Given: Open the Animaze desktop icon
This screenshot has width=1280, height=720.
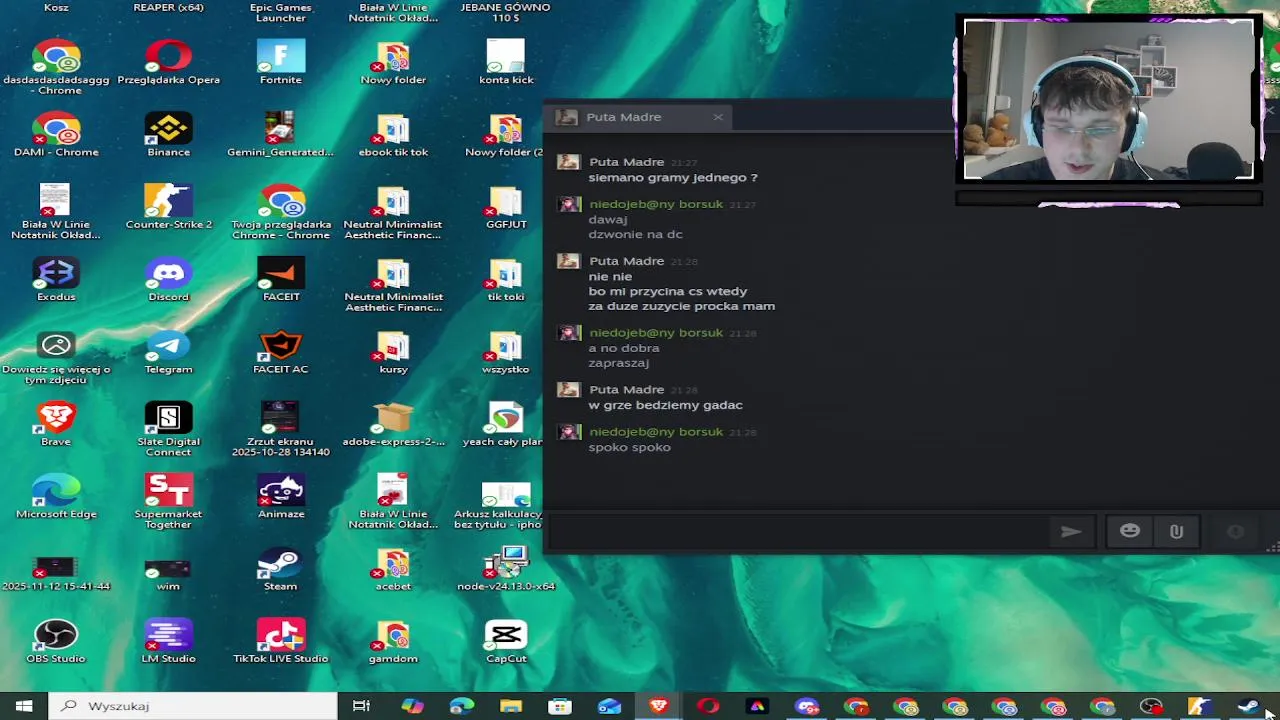Looking at the screenshot, I should tap(281, 496).
